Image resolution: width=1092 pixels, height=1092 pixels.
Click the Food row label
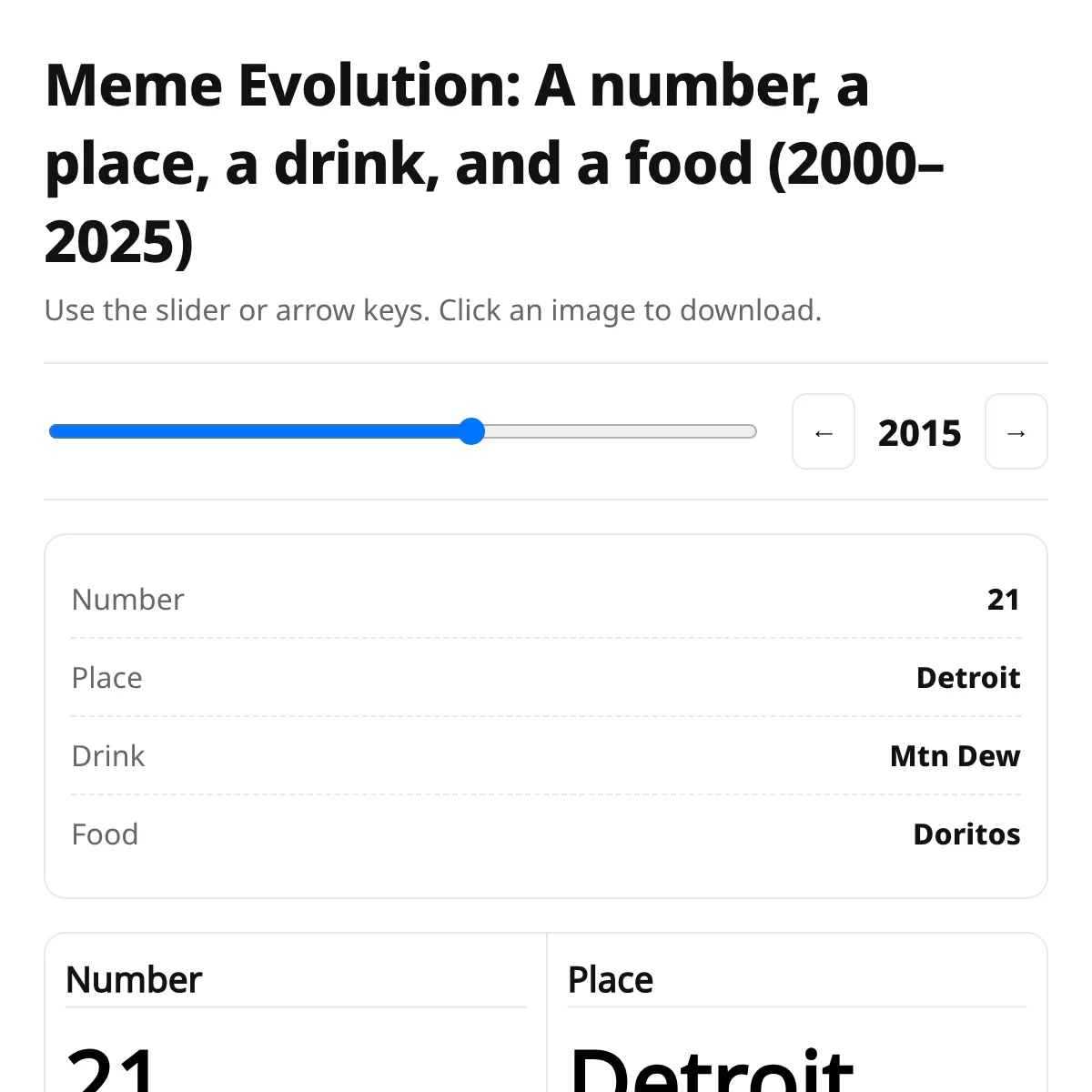click(106, 834)
